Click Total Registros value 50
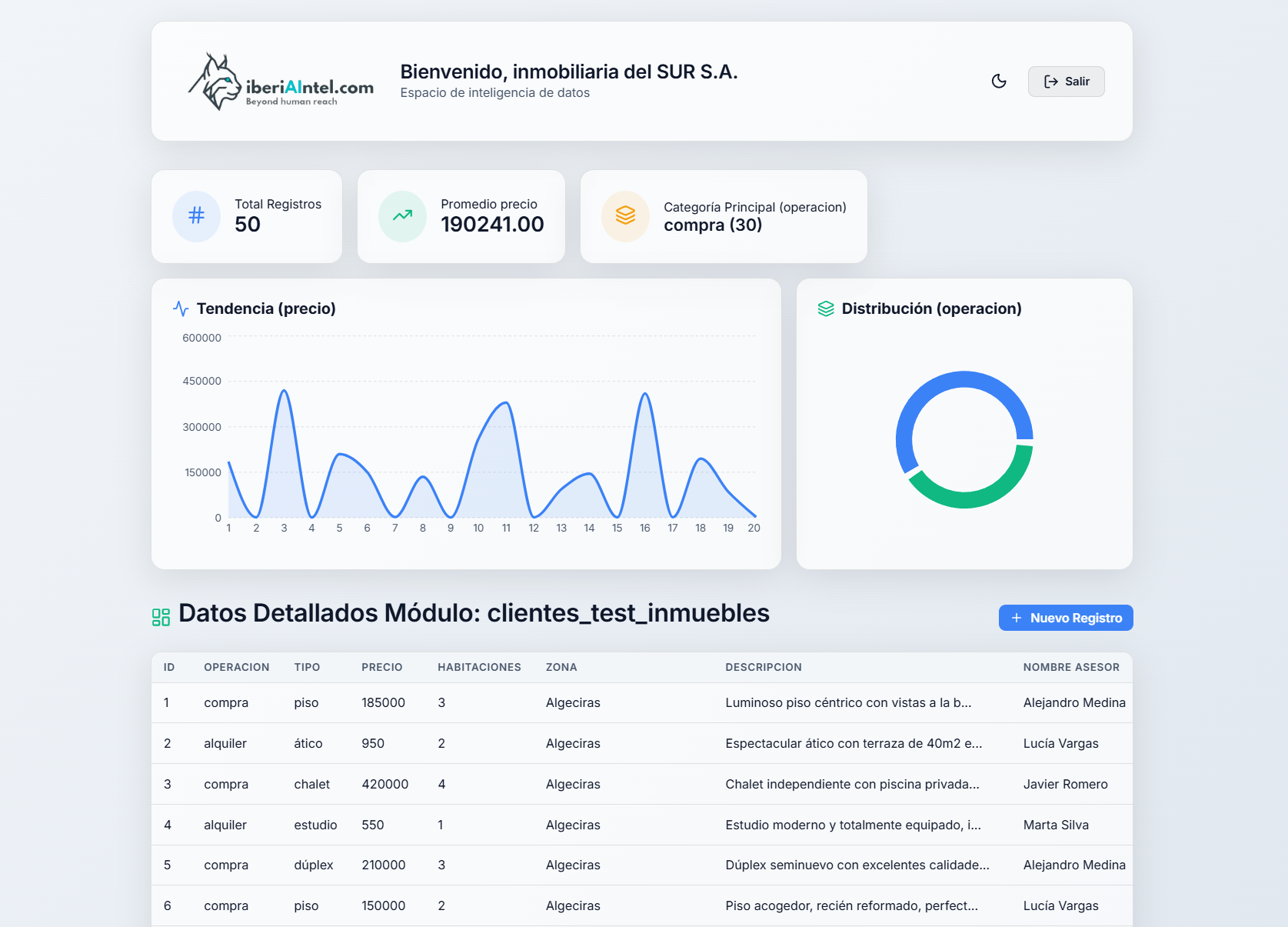The height and width of the screenshot is (927, 1288). (248, 225)
